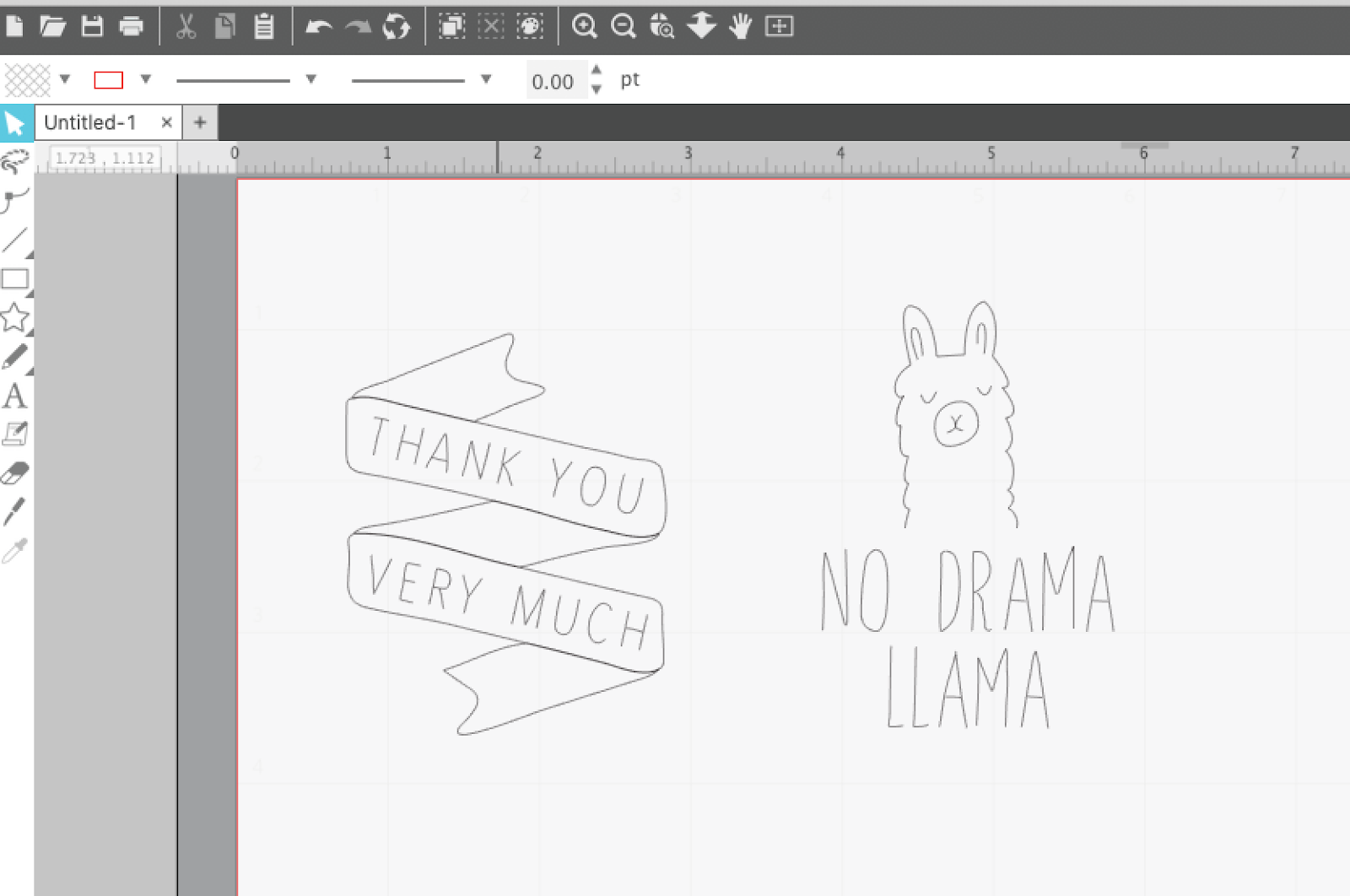Image resolution: width=1350 pixels, height=896 pixels.
Task: Pick the Draw Polygon star tool
Action: click(x=13, y=319)
